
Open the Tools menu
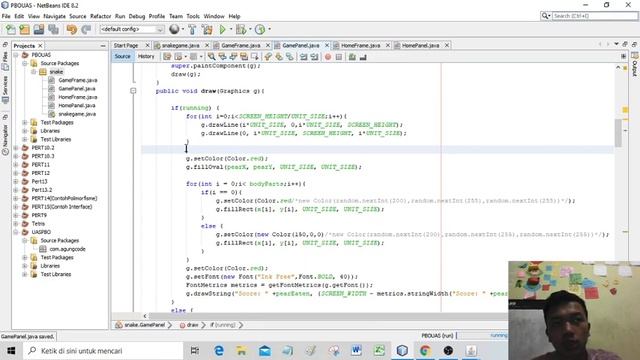pyautogui.click(x=193, y=16)
